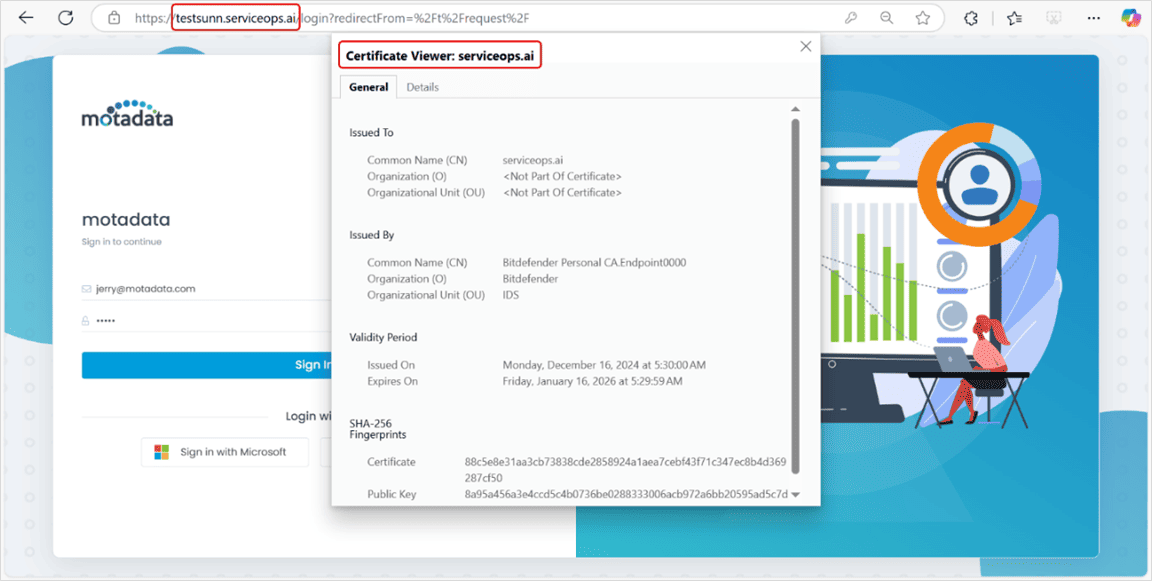Image resolution: width=1152 pixels, height=581 pixels.
Task: Open the Favorites list icon
Action: [1014, 18]
